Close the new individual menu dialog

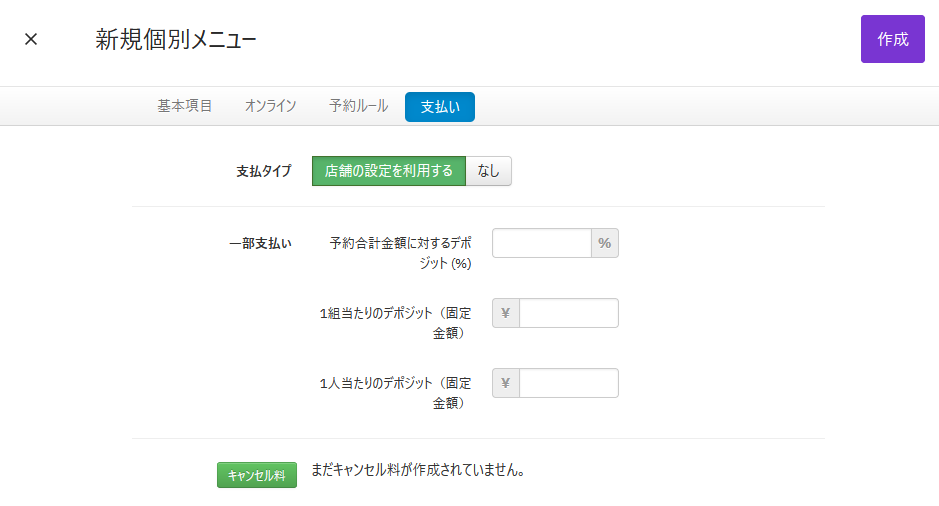pos(31,40)
